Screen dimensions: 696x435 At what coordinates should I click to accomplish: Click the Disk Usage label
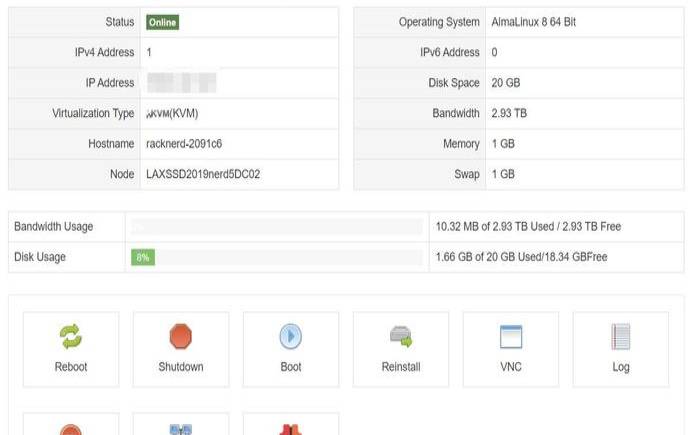coord(40,257)
